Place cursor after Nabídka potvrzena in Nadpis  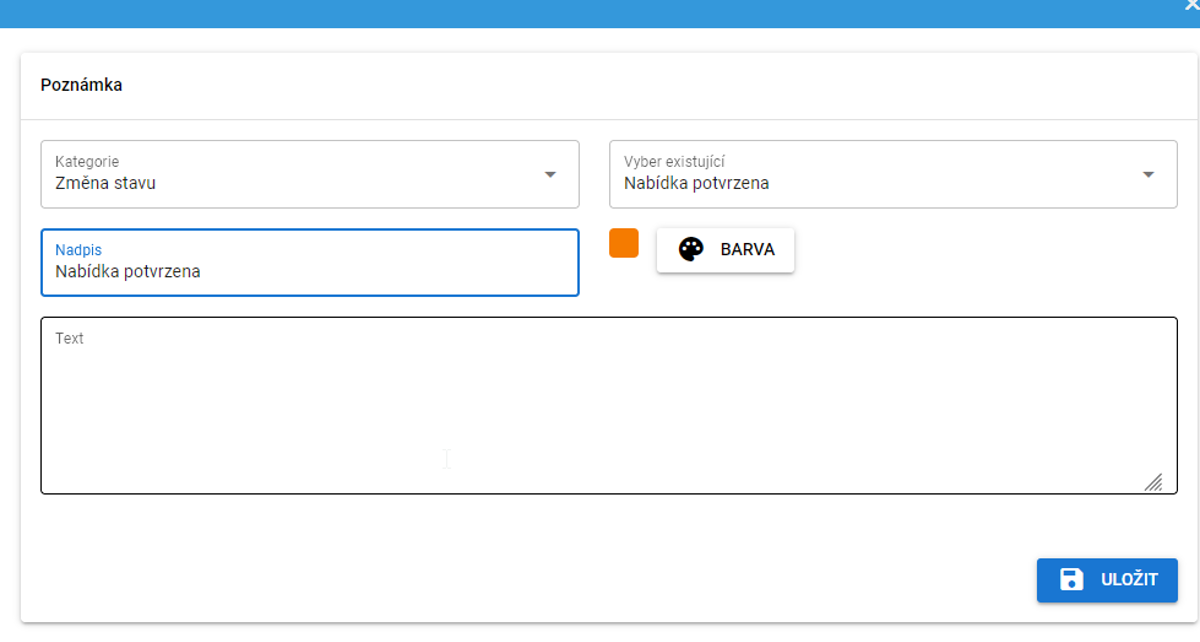(202, 272)
